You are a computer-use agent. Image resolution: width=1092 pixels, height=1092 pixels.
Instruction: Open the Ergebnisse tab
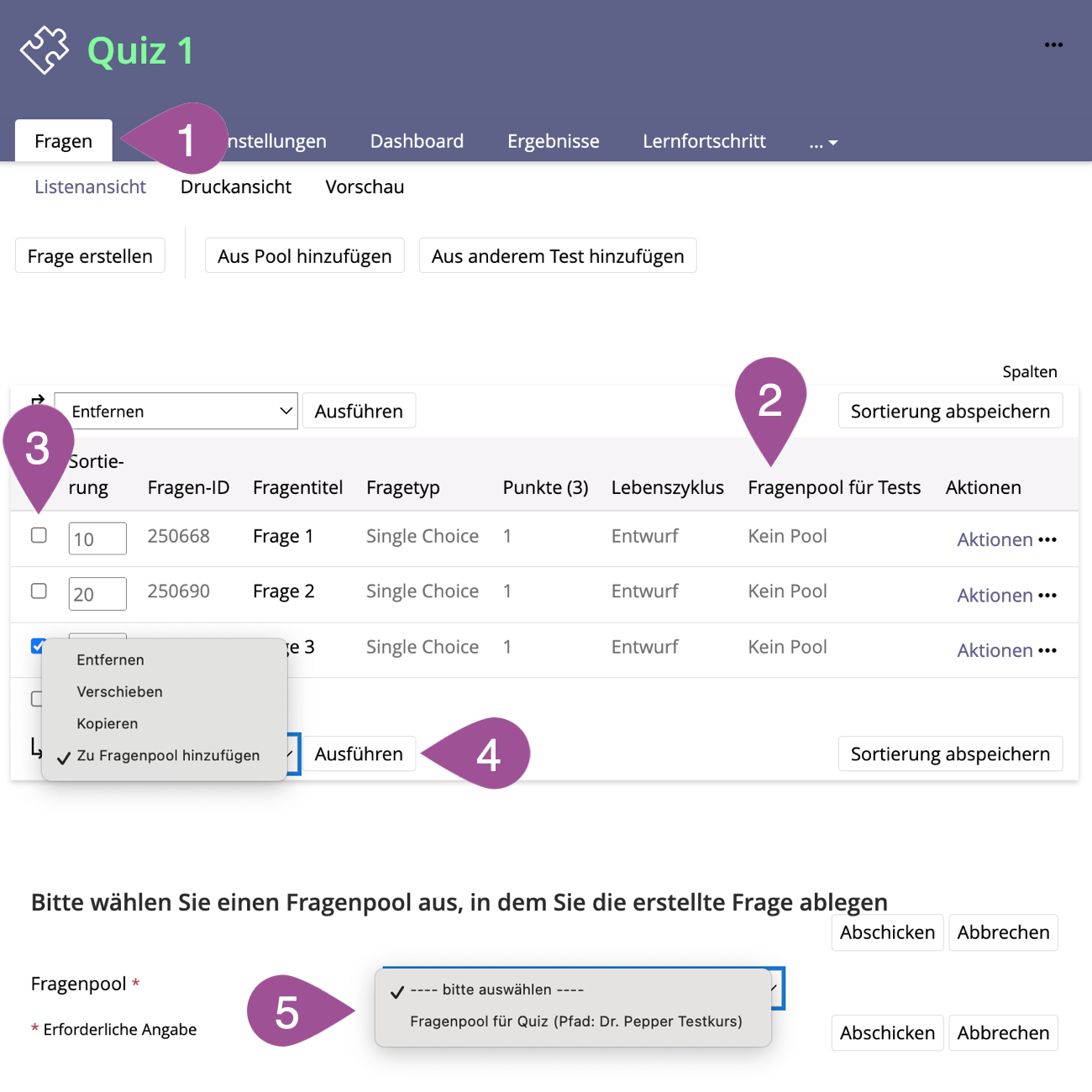pos(553,141)
